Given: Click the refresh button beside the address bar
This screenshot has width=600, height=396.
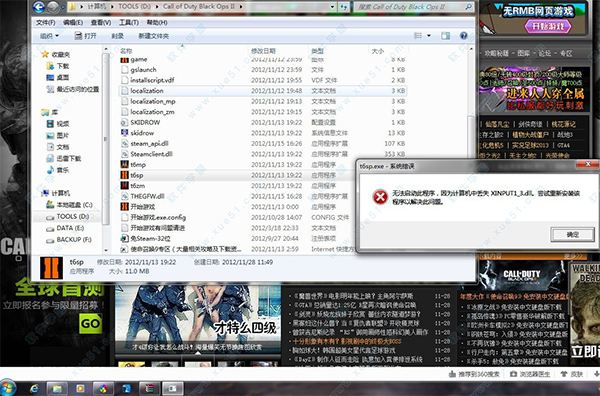Looking at the screenshot, I should click(344, 7).
